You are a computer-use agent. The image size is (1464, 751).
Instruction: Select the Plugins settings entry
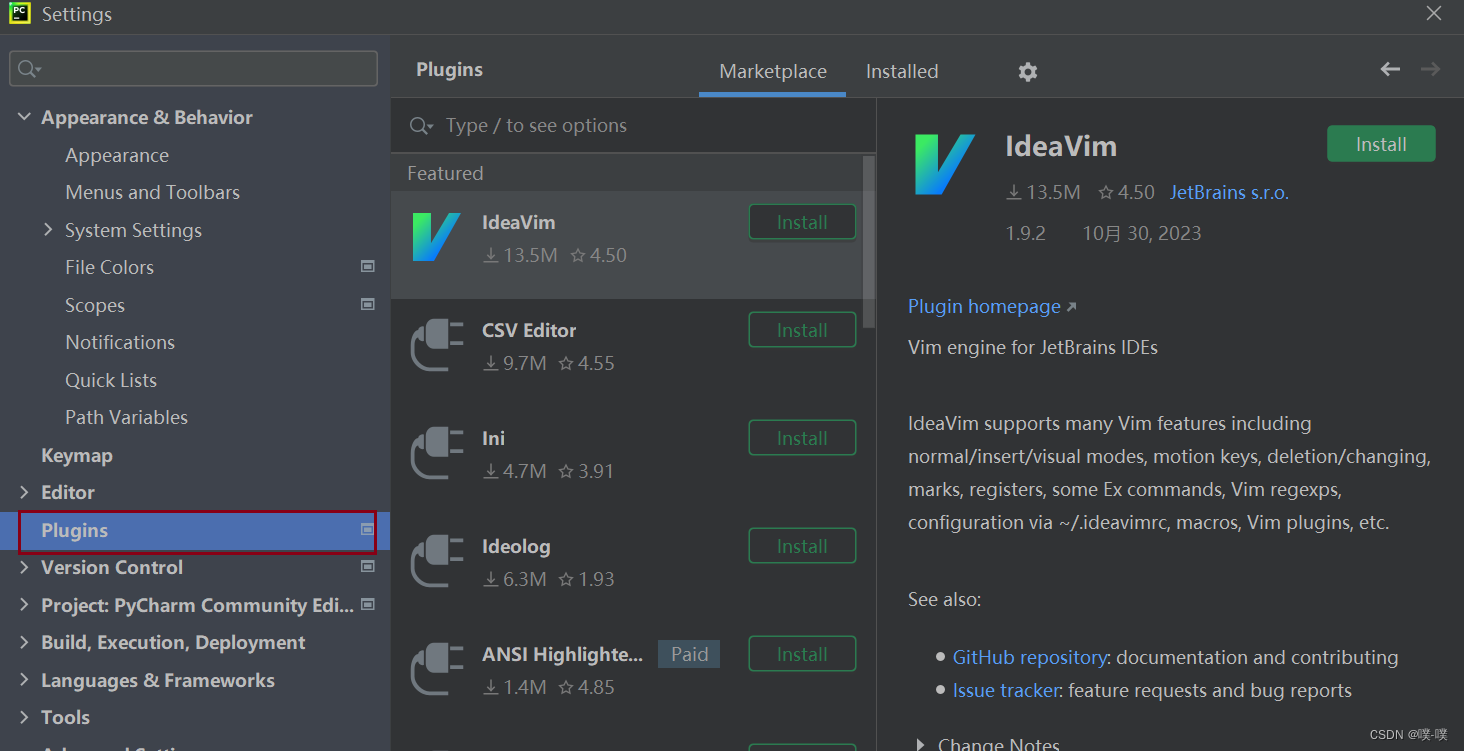tap(197, 530)
